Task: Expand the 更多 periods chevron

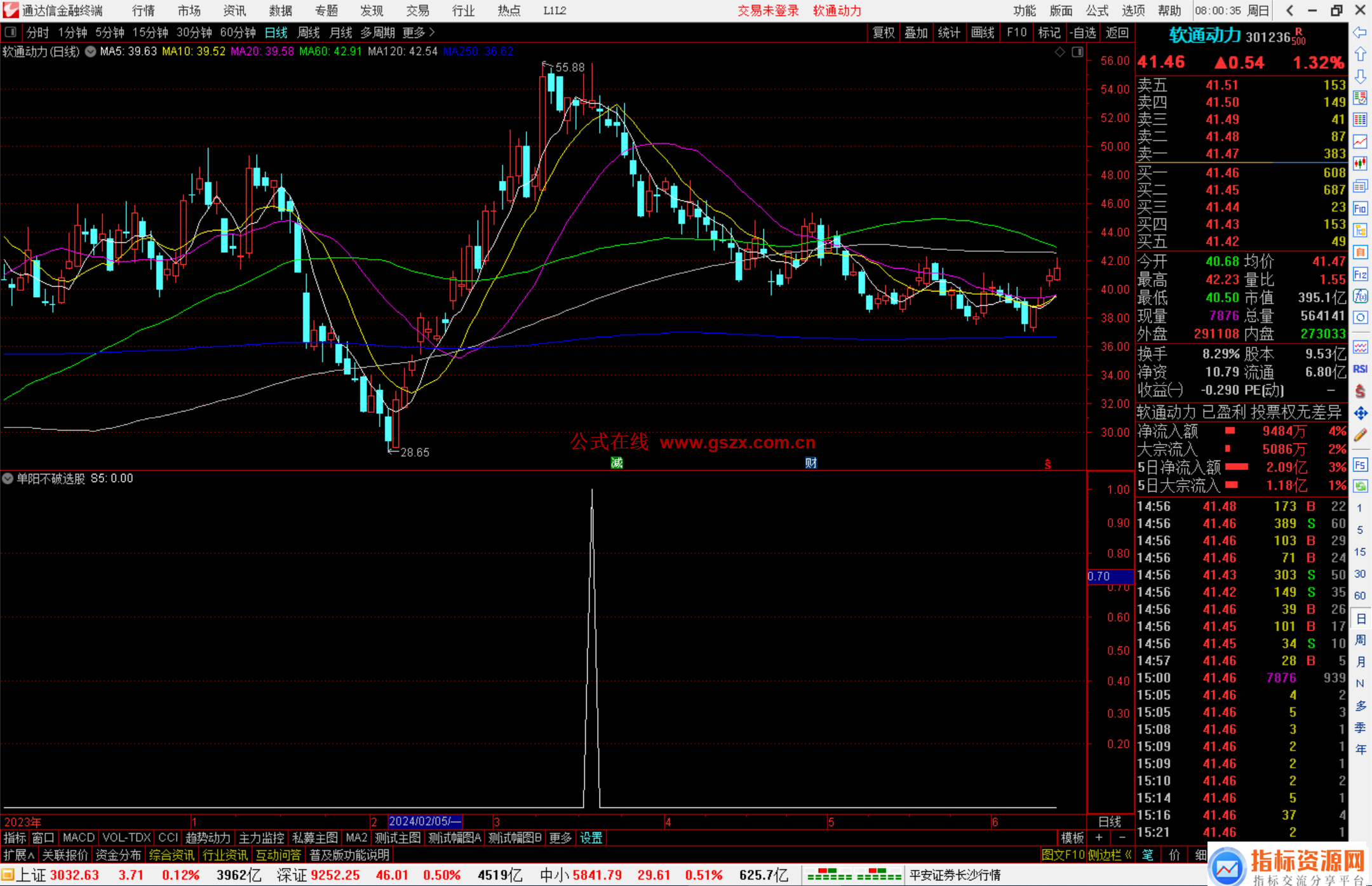Action: (x=419, y=32)
